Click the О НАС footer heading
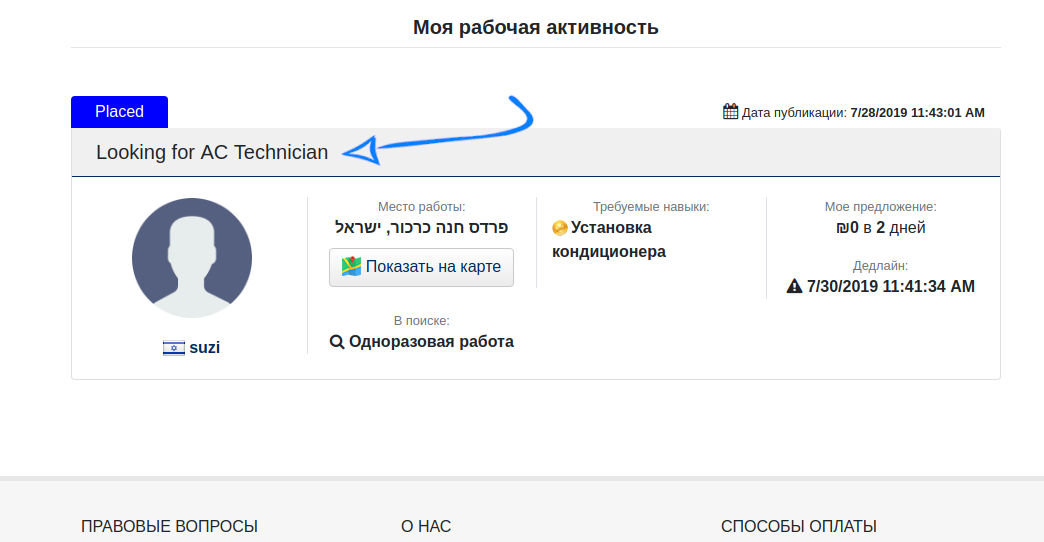Viewport: 1044px width, 542px height. click(x=426, y=526)
